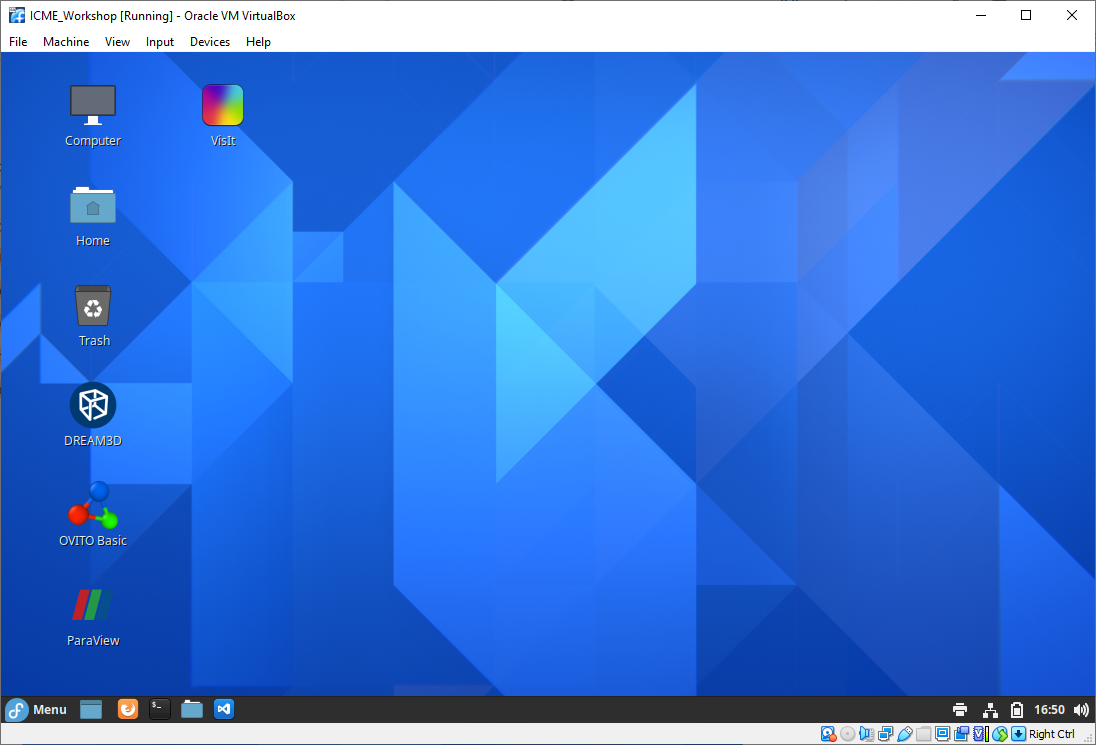The image size is (1096, 745).
Task: Click the printer tray icon
Action: pyautogui.click(x=960, y=710)
